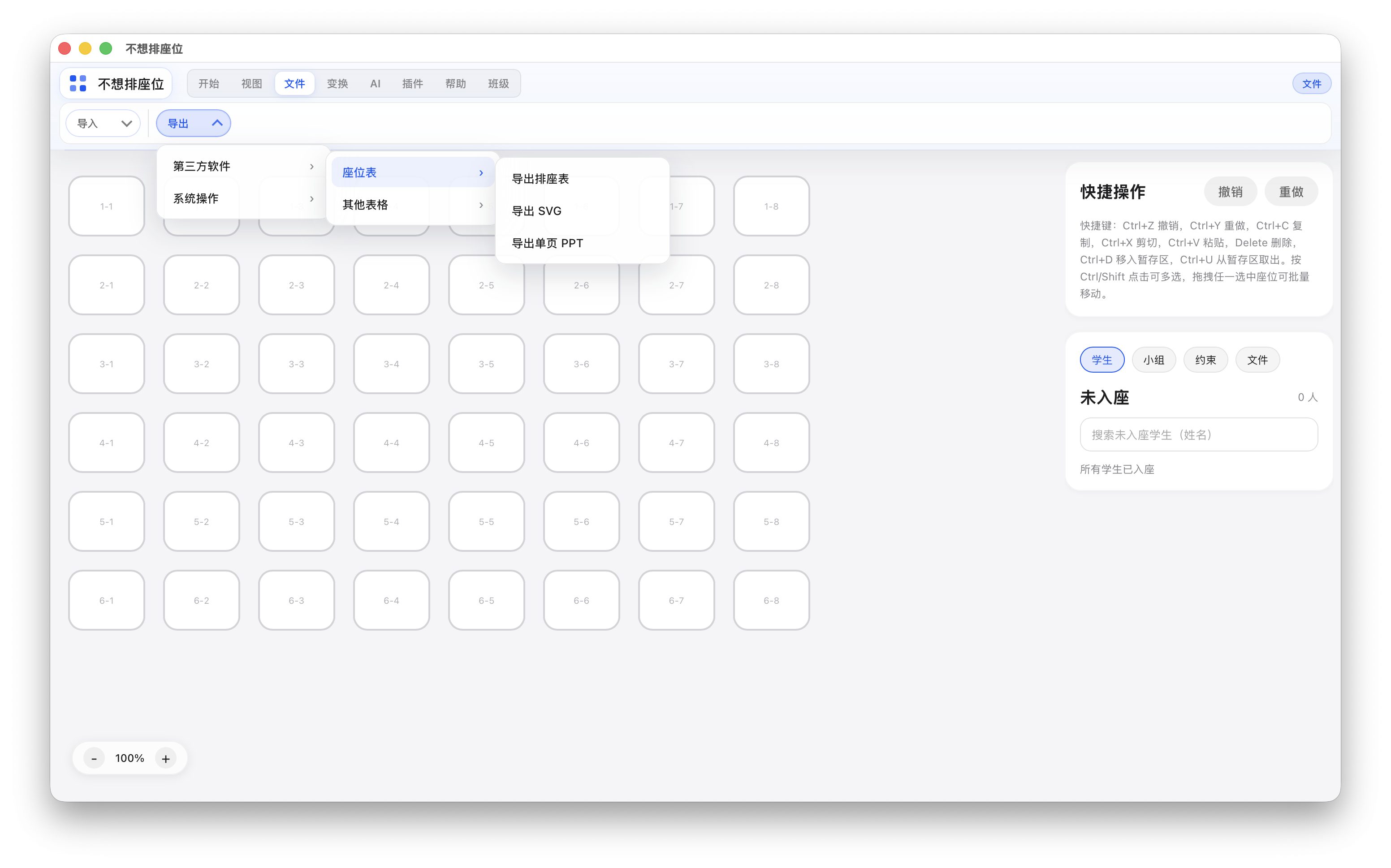This screenshot has height=868, width=1391.
Task: Select the 小组 panel toggle
Action: [1154, 360]
